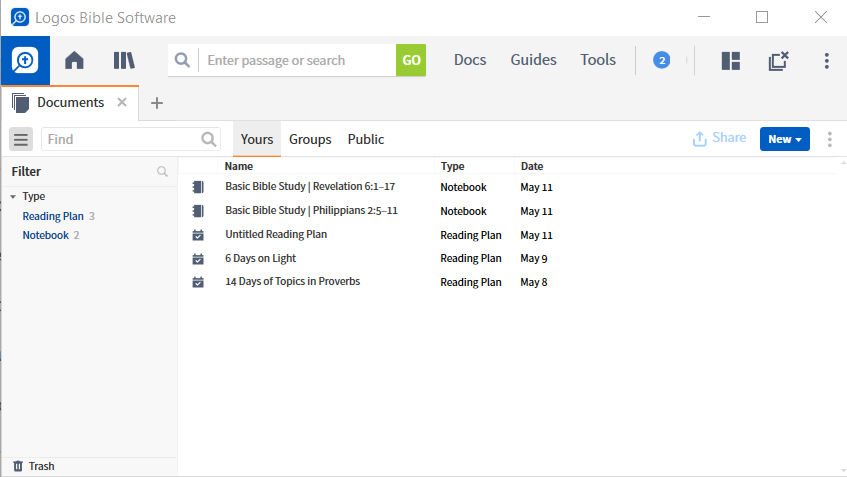Sort by the Date column header
This screenshot has height=477, width=847.
[x=532, y=166]
